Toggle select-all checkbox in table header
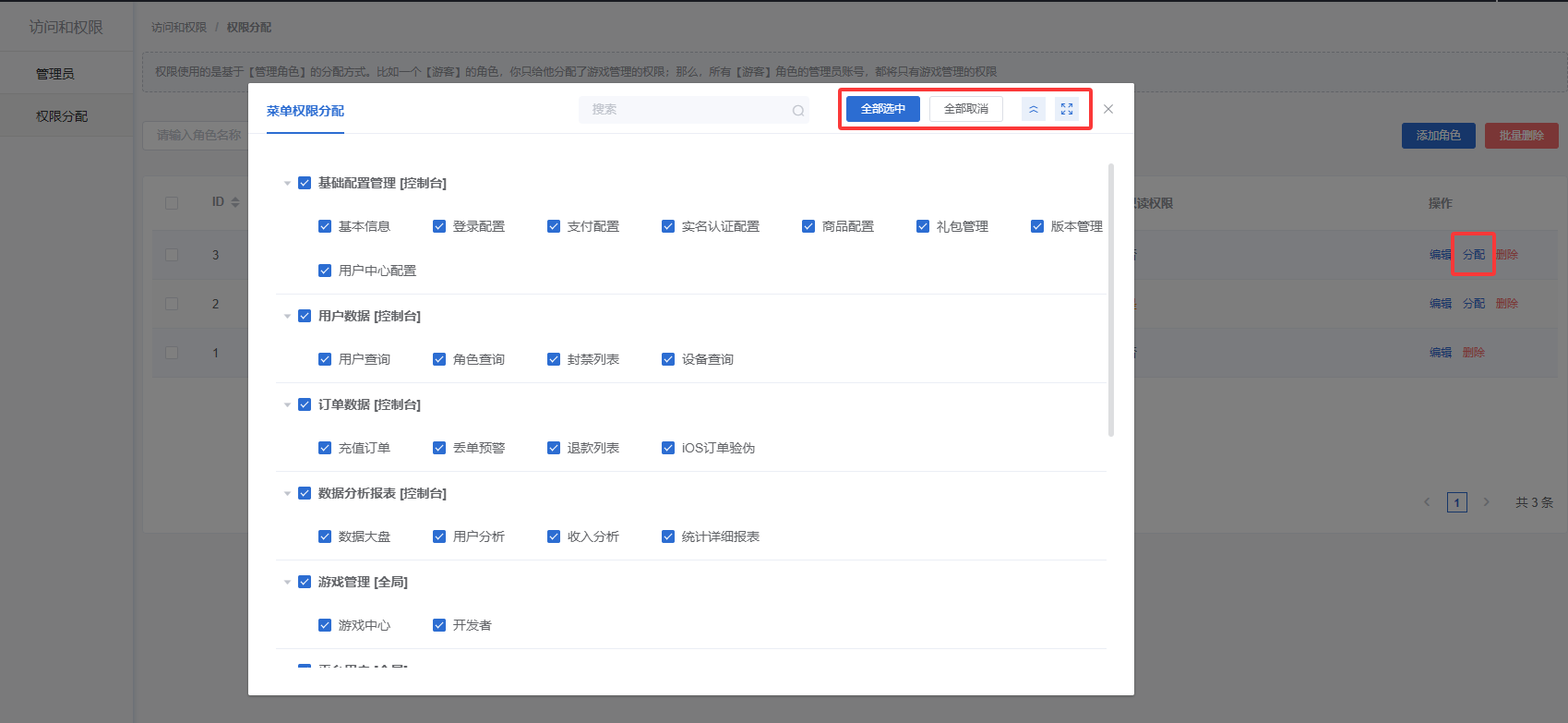1568x723 pixels. 172,203
